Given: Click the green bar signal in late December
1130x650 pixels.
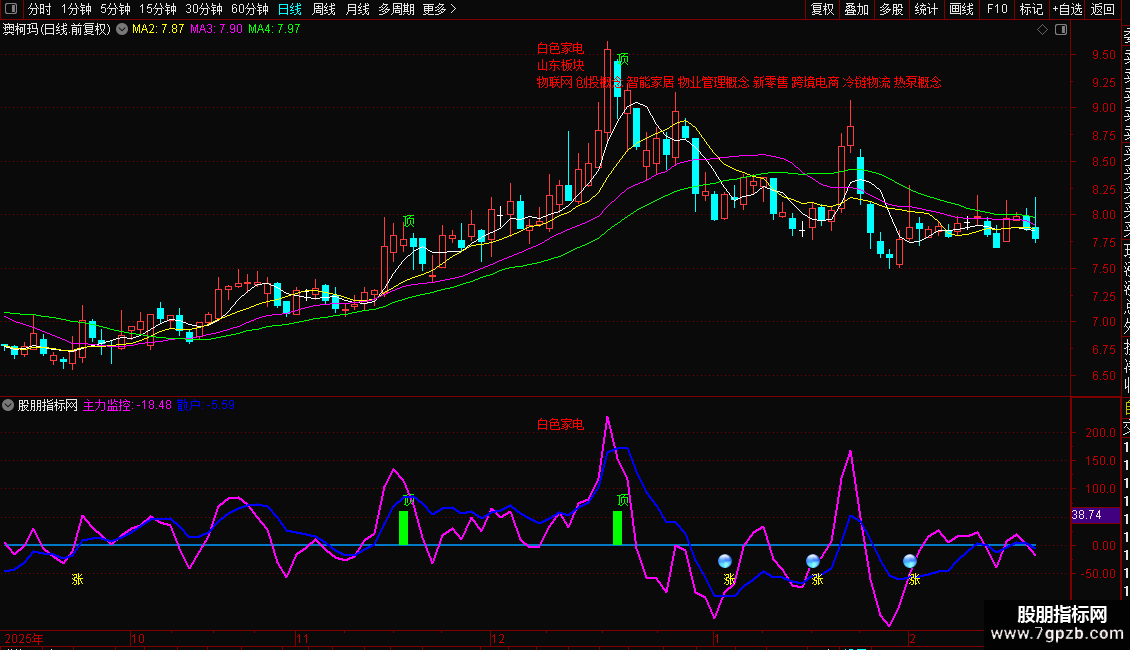Looking at the screenshot, I should tap(618, 527).
